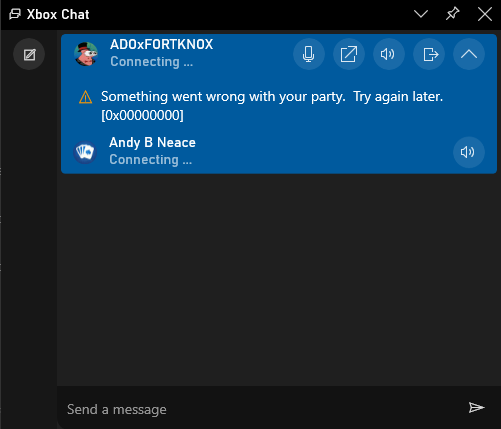The image size is (501, 429).
Task: Open the widget options dropdown chevron
Action: coord(421,14)
